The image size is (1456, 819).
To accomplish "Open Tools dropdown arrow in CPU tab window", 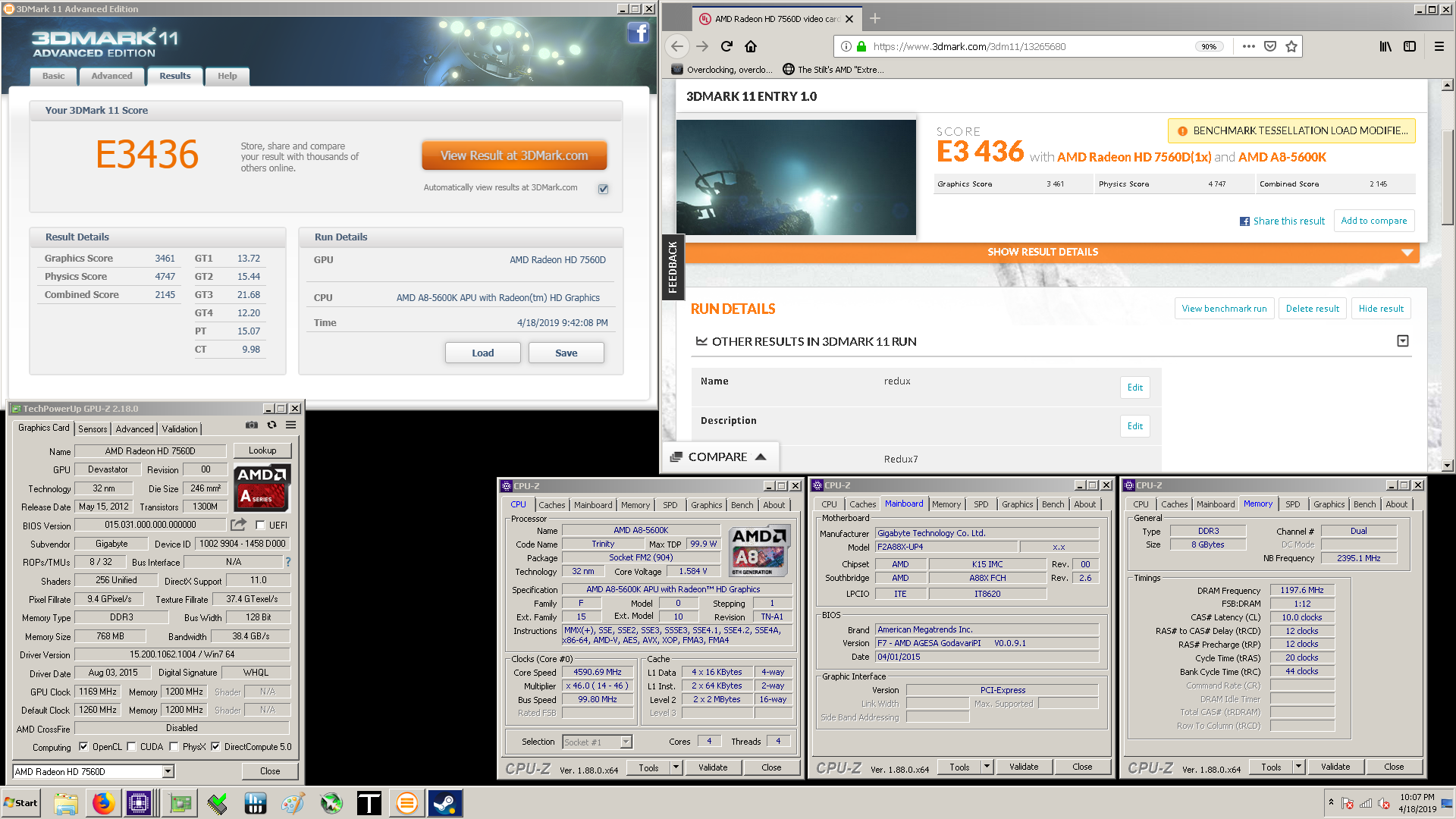I will click(676, 767).
